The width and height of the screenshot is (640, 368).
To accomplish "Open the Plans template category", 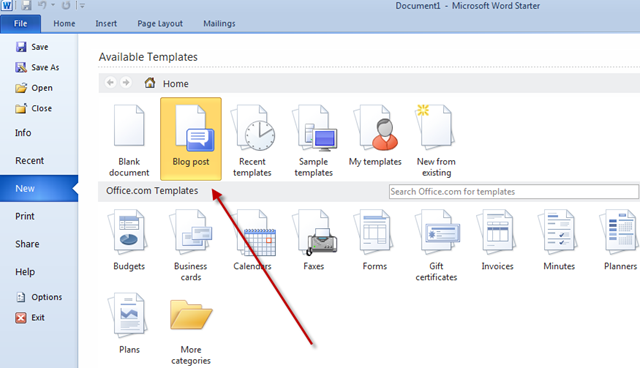I will pos(129,323).
